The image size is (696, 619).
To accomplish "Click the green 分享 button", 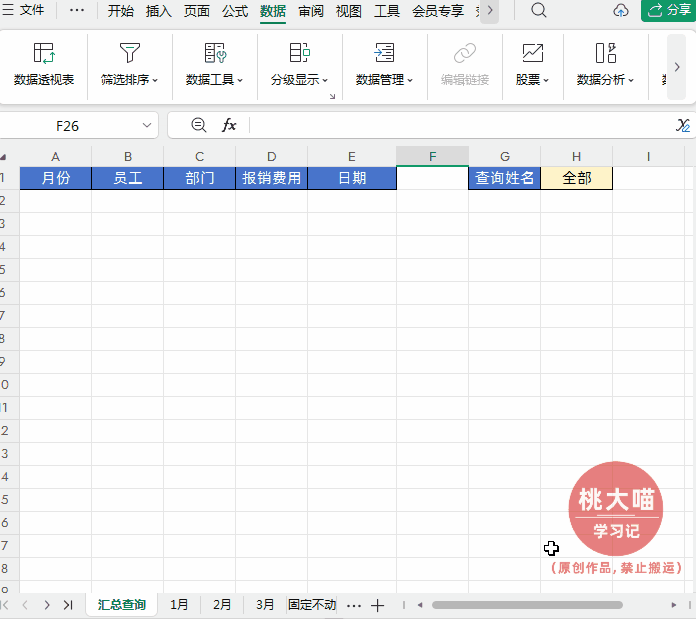I will (668, 10).
